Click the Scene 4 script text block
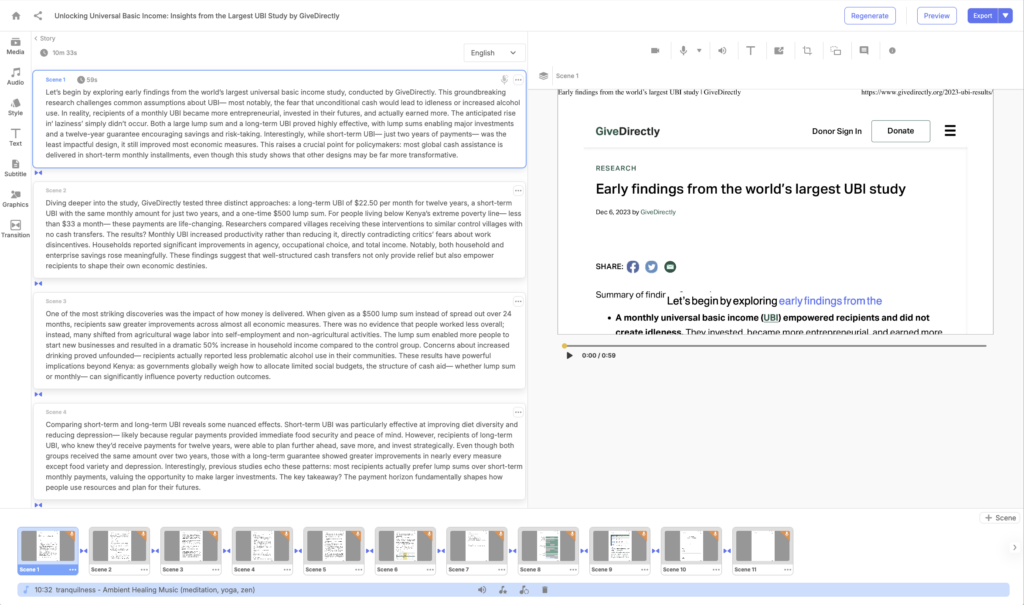The height and width of the screenshot is (605, 1024). pos(283,455)
